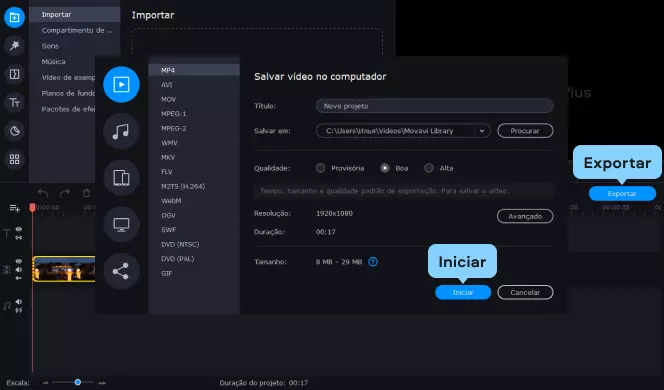Open the Titles tool icon
The width and height of the screenshot is (664, 390).
14,102
